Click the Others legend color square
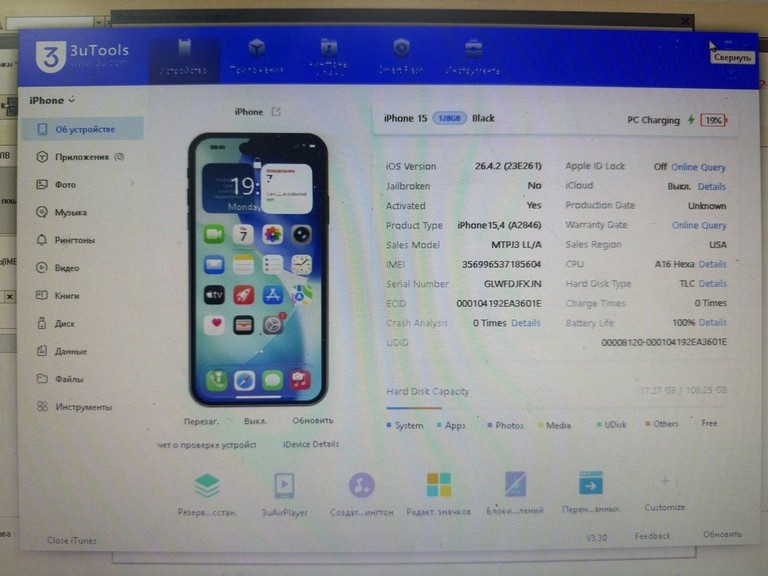 click(648, 424)
